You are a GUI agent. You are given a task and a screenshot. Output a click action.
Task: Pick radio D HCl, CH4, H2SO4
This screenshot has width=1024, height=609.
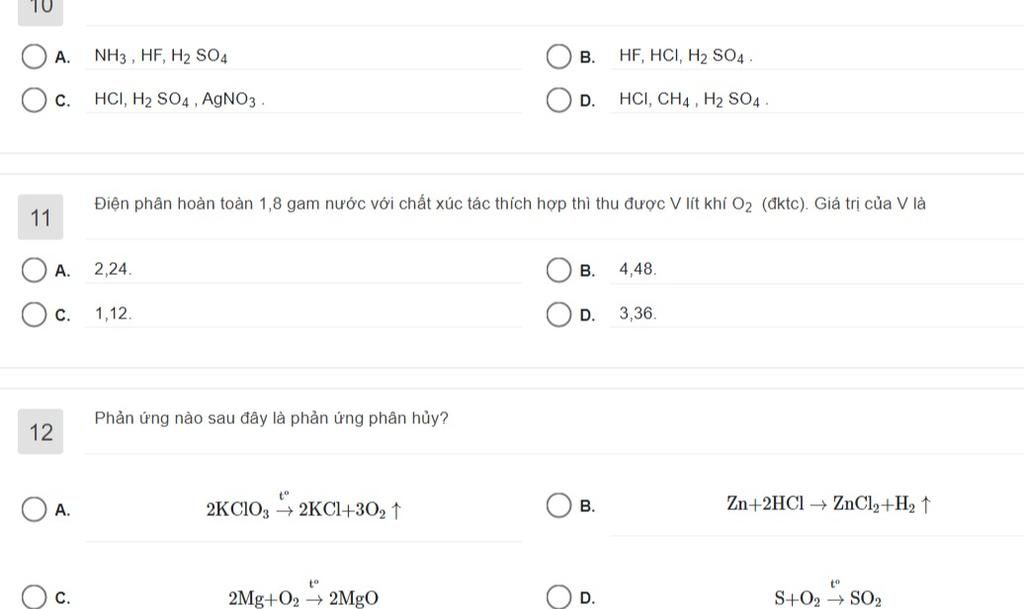[558, 101]
